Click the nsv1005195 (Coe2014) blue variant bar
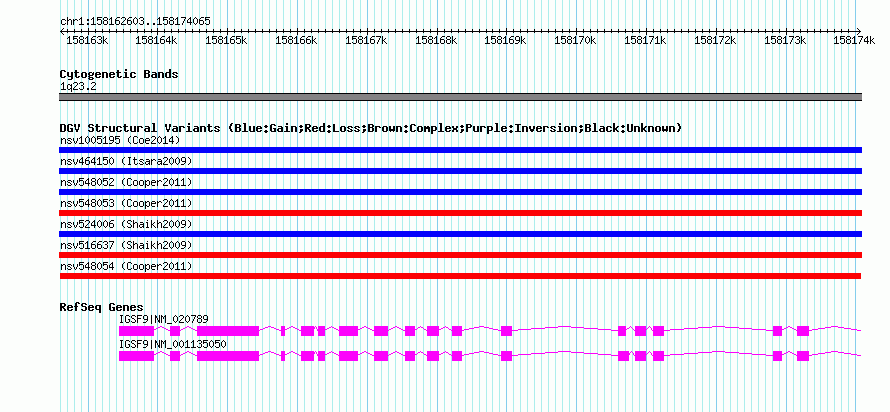The width and height of the screenshot is (890, 412). [460, 150]
